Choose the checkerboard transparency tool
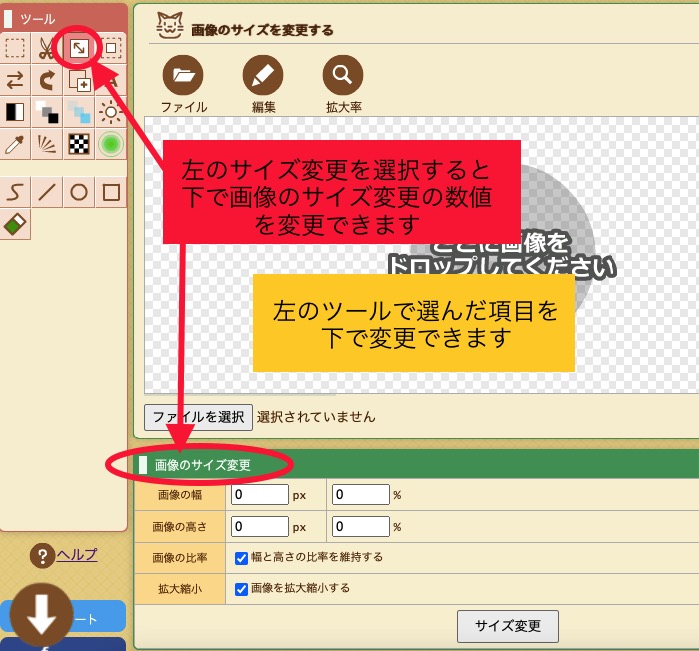This screenshot has width=699, height=651. [x=79, y=144]
